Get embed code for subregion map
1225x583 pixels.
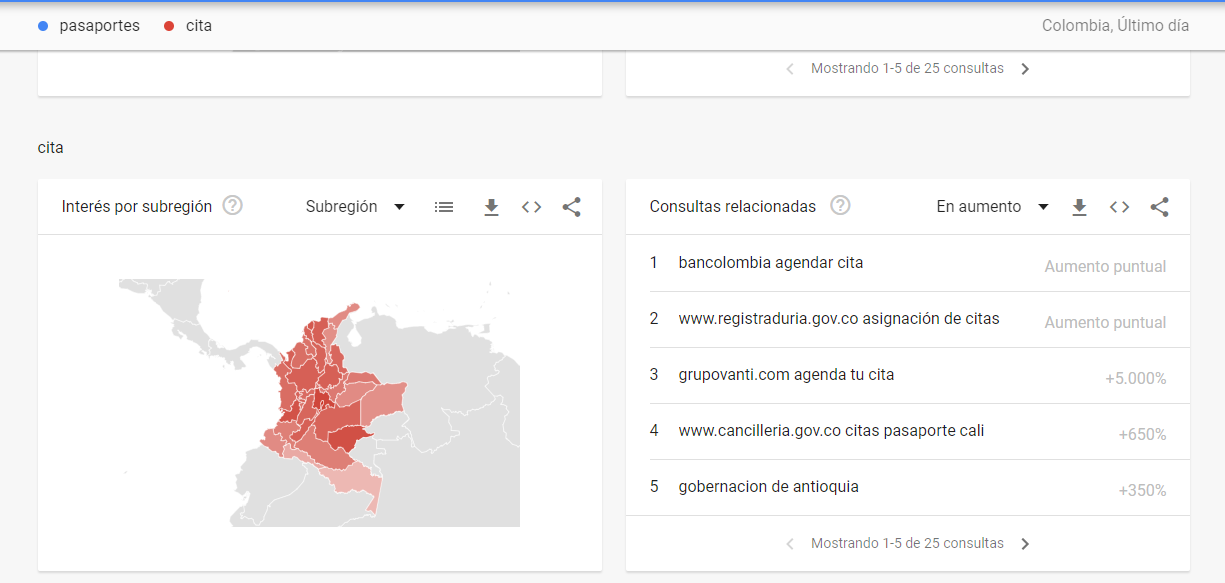(x=531, y=207)
